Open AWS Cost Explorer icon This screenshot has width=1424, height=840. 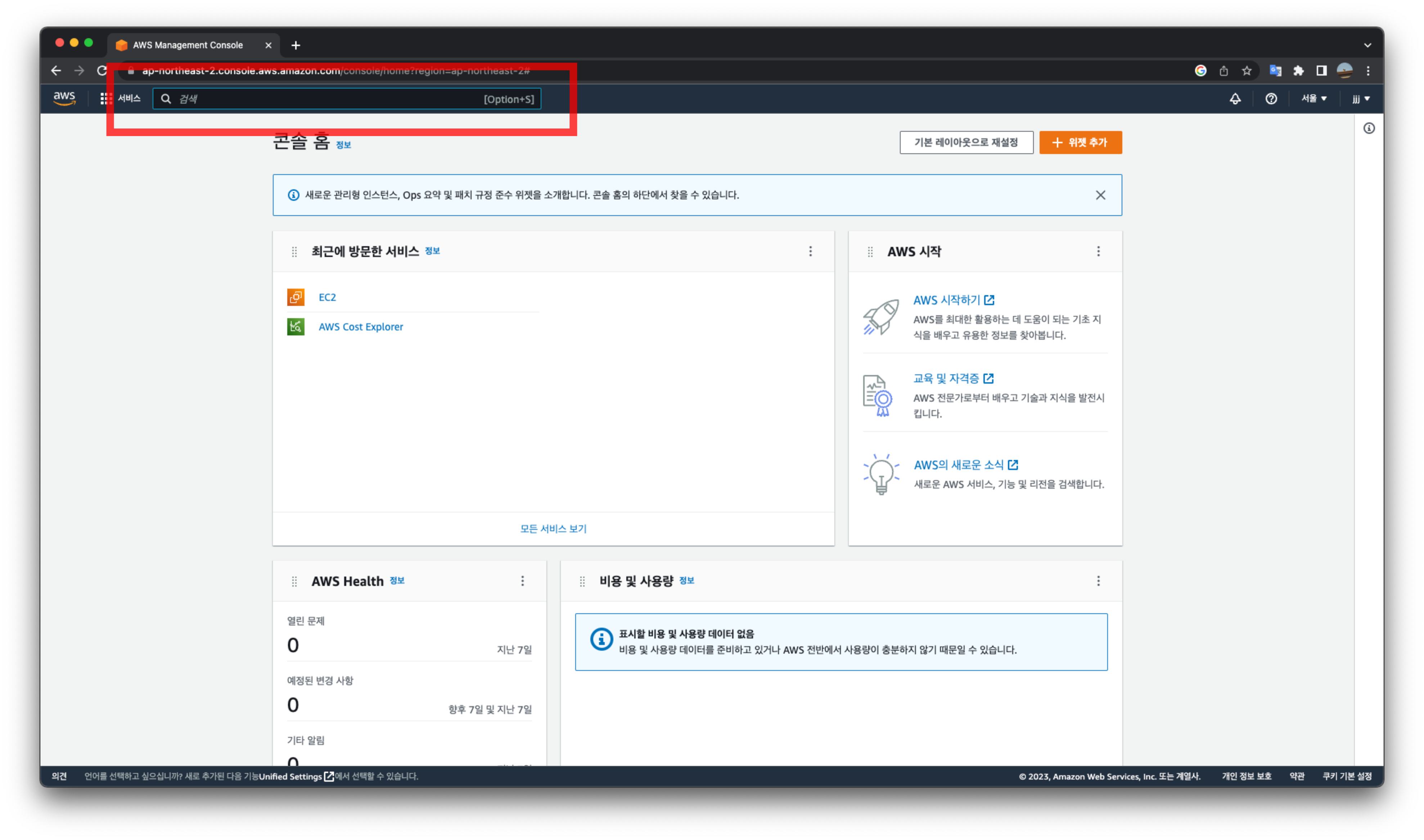(x=296, y=326)
